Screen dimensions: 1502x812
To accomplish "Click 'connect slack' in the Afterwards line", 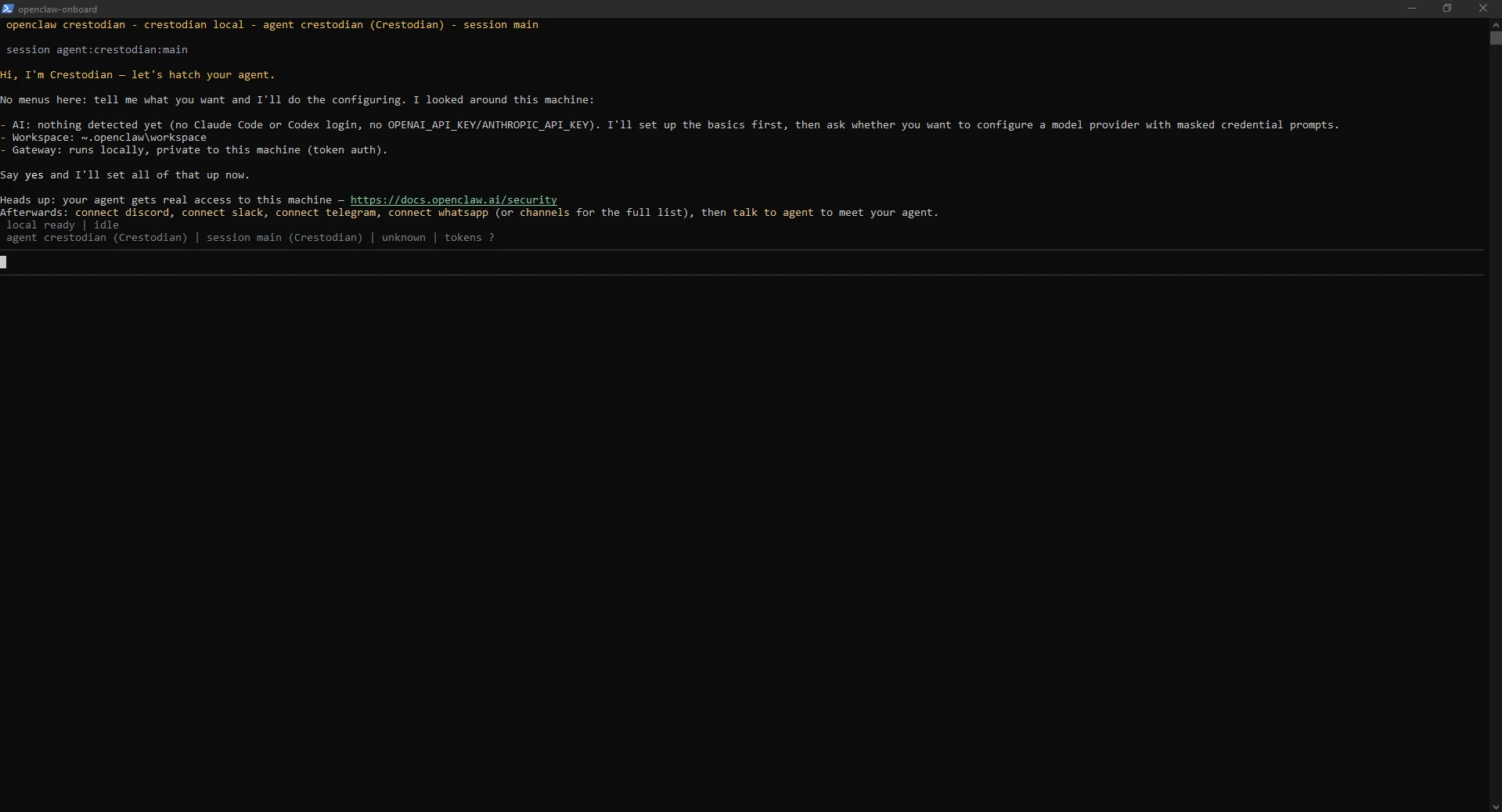I will pos(222,212).
